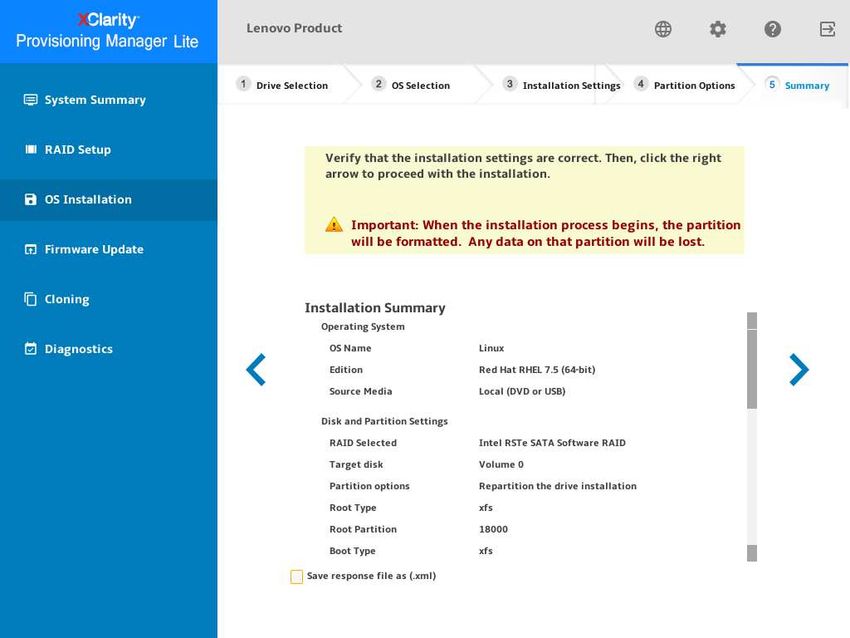Screen dimensions: 850x638
Task: Click Intel RSTe SATA Software RAID value
Action: click(552, 443)
